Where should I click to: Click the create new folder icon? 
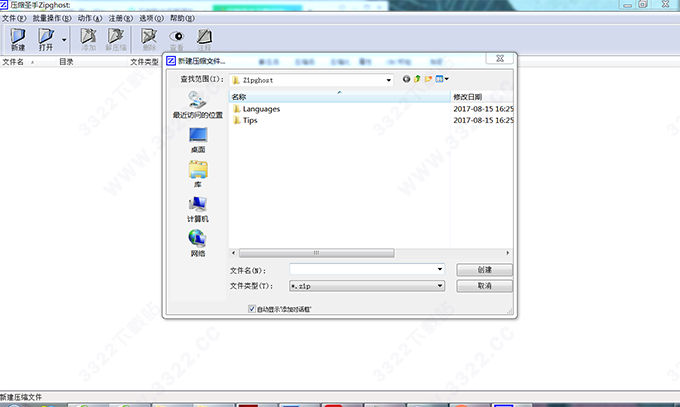(428, 79)
